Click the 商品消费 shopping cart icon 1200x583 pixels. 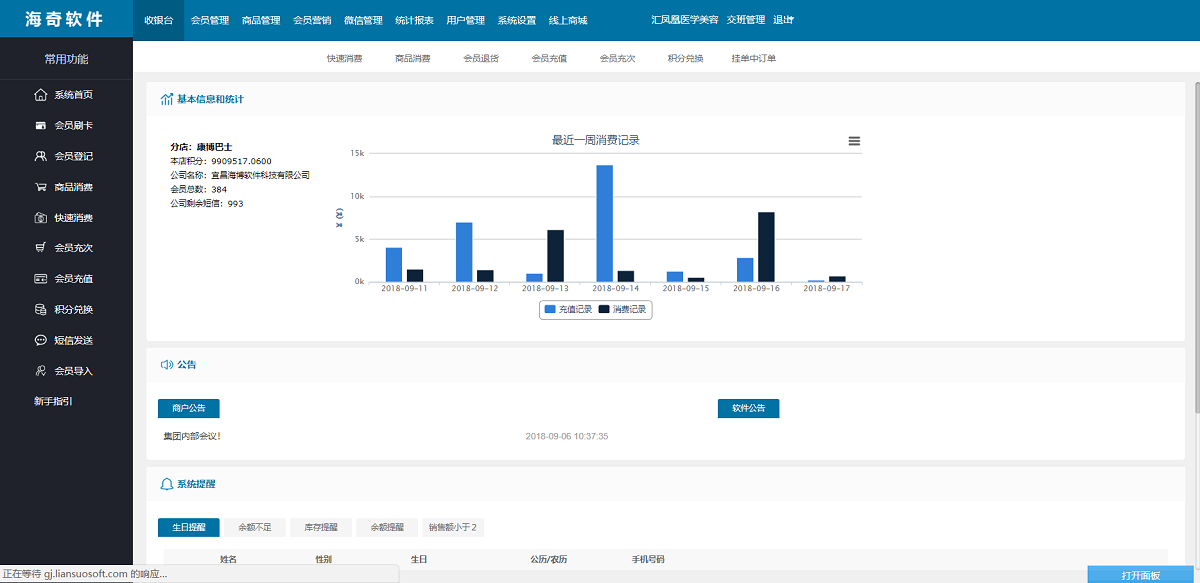pyautogui.click(x=41, y=187)
